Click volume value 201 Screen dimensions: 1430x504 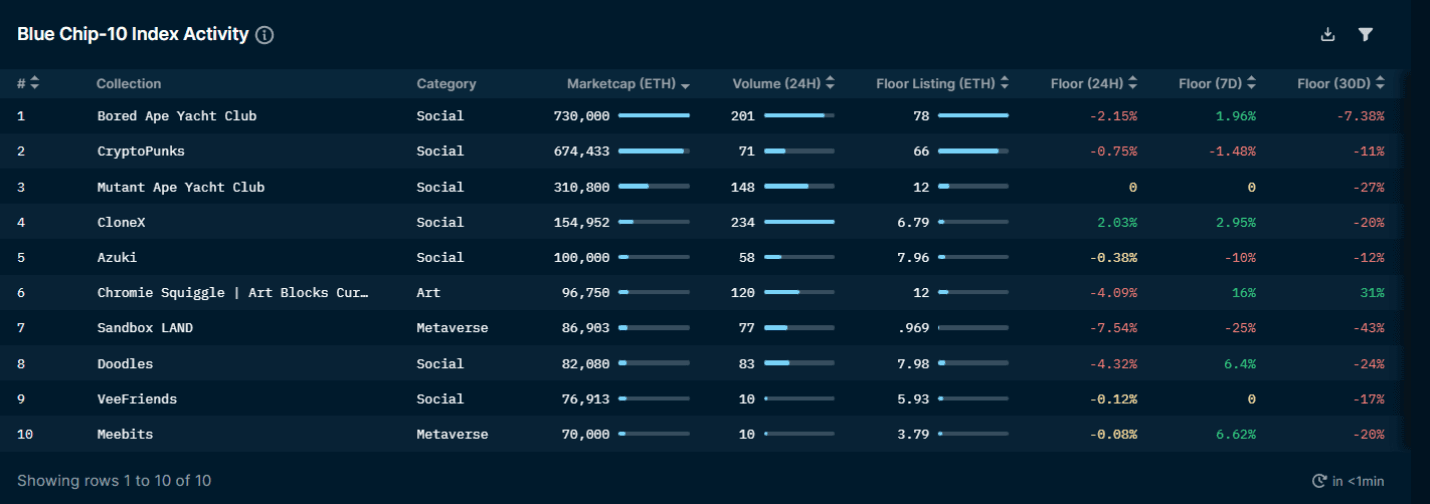(x=743, y=116)
